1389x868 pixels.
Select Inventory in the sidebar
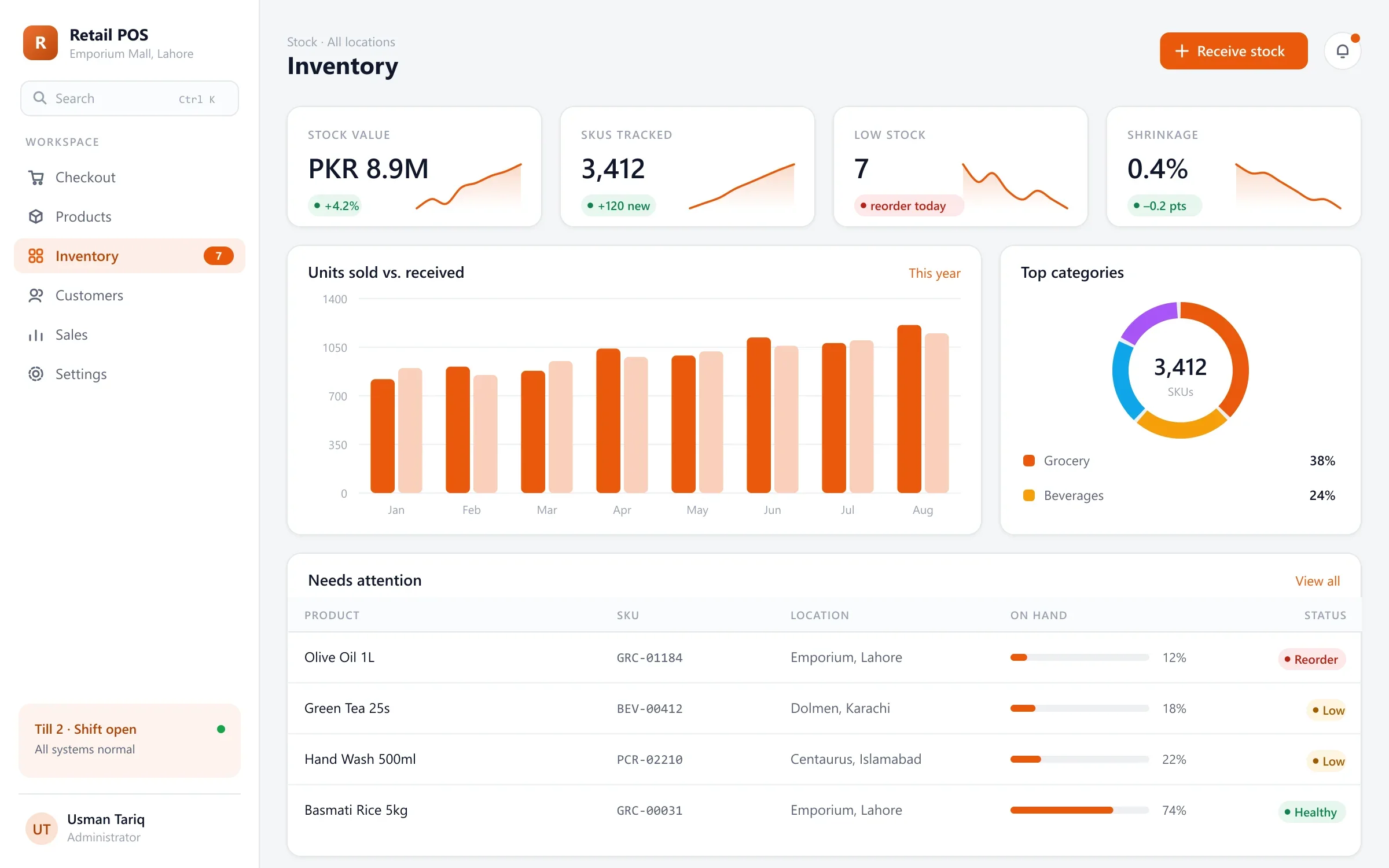pyautogui.click(x=130, y=256)
